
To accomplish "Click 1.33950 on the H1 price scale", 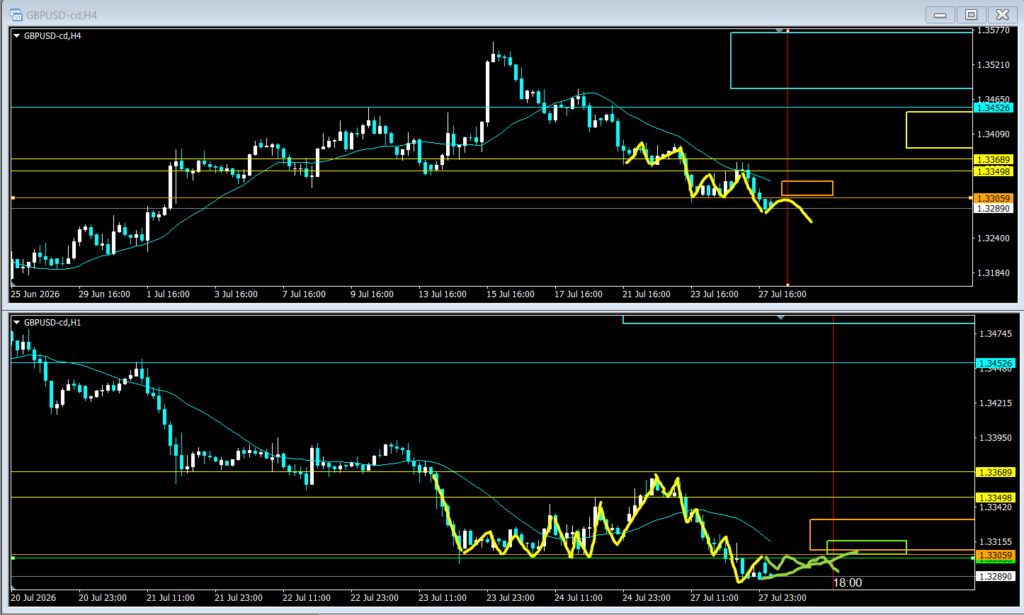I will [x=995, y=437].
